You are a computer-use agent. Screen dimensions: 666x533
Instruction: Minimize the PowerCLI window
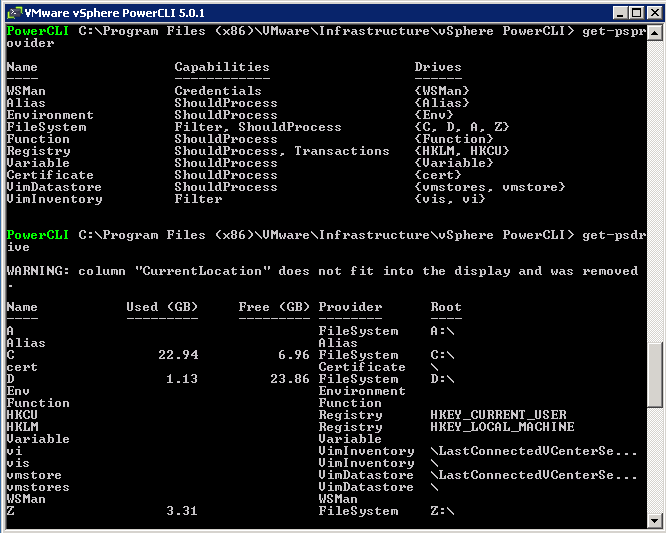click(x=621, y=13)
